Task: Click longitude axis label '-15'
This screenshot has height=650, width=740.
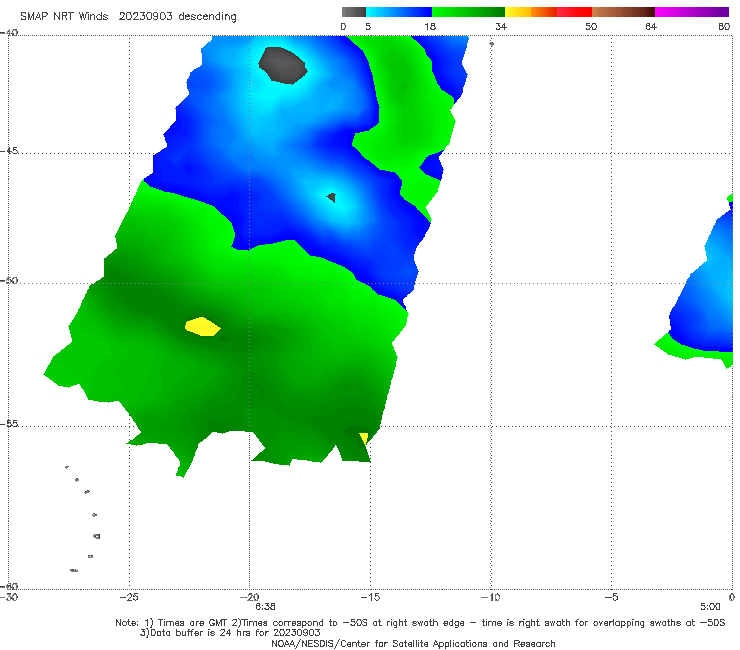Action: coord(370,597)
